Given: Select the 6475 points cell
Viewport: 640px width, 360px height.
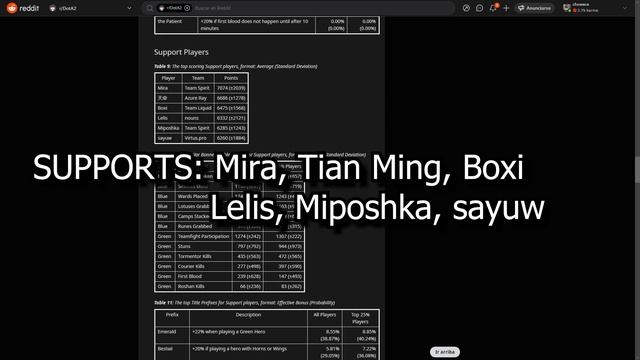Looking at the screenshot, I should (231, 108).
